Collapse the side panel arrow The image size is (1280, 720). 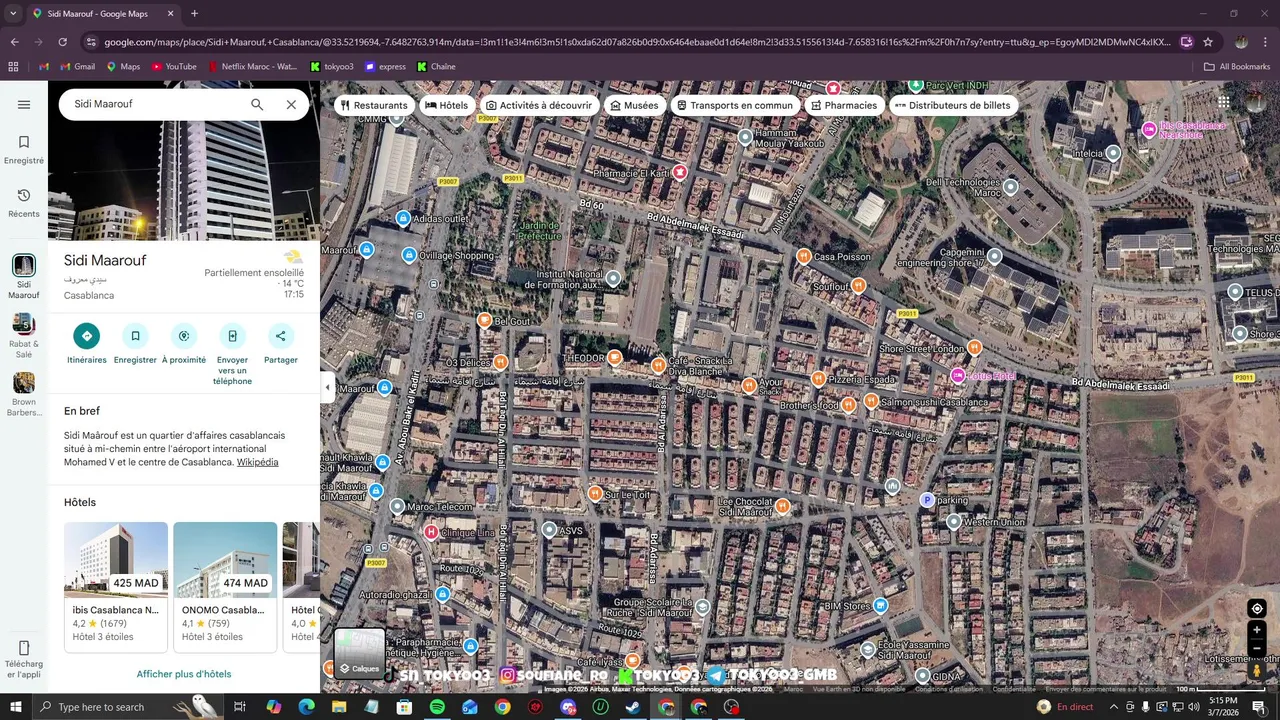pyautogui.click(x=327, y=387)
